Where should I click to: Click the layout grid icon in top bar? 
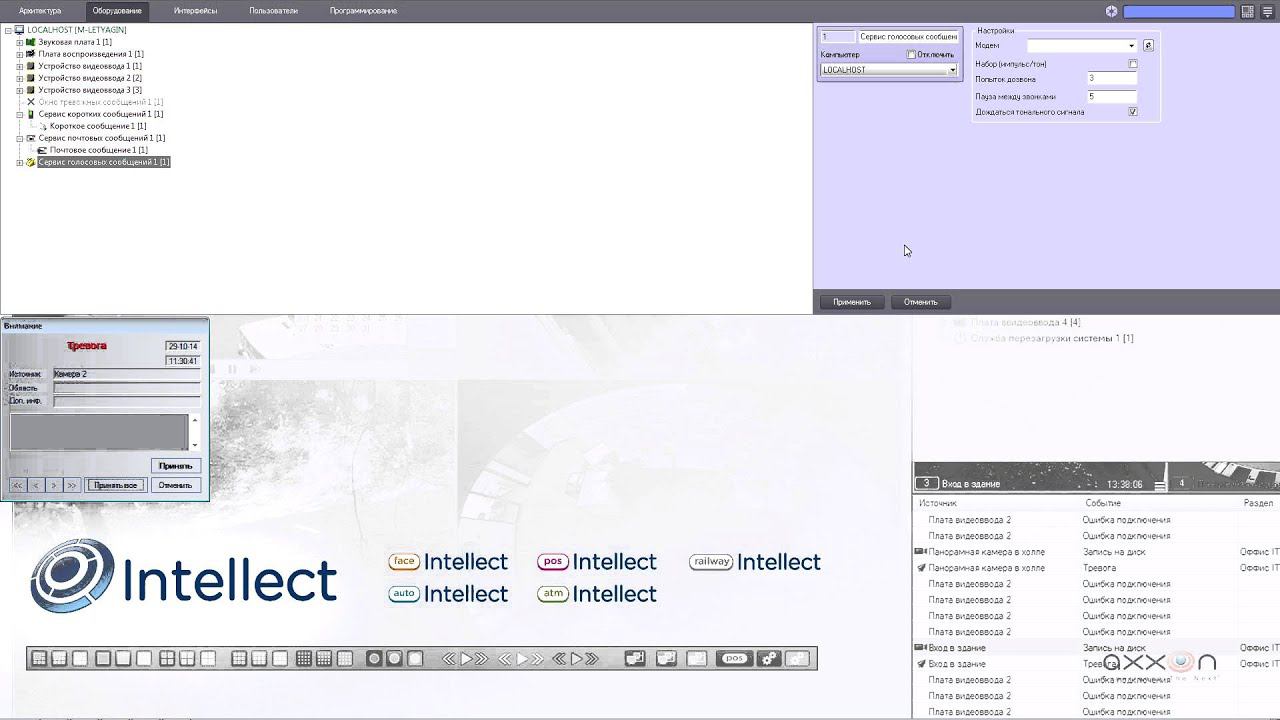coord(1248,12)
